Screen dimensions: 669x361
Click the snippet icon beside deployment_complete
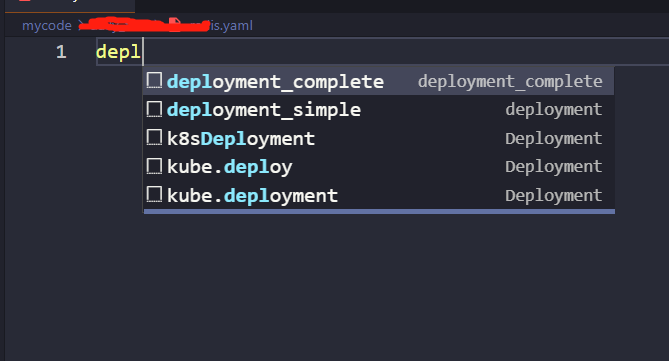[x=154, y=80]
